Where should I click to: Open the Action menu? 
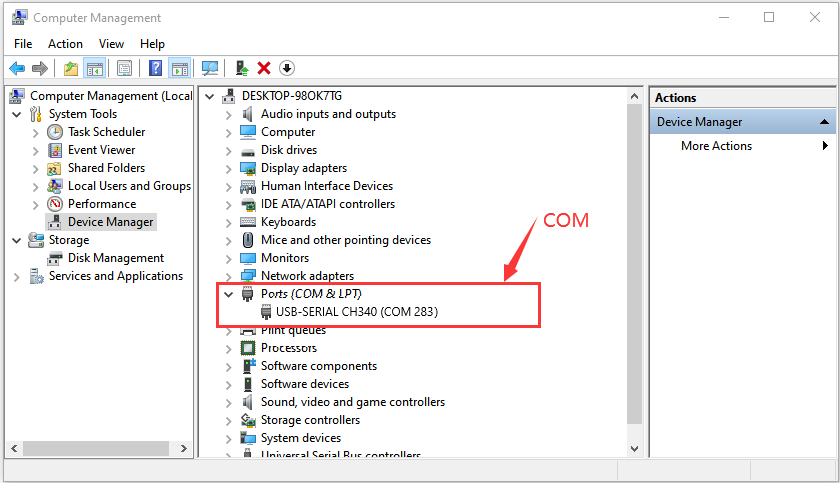(65, 44)
